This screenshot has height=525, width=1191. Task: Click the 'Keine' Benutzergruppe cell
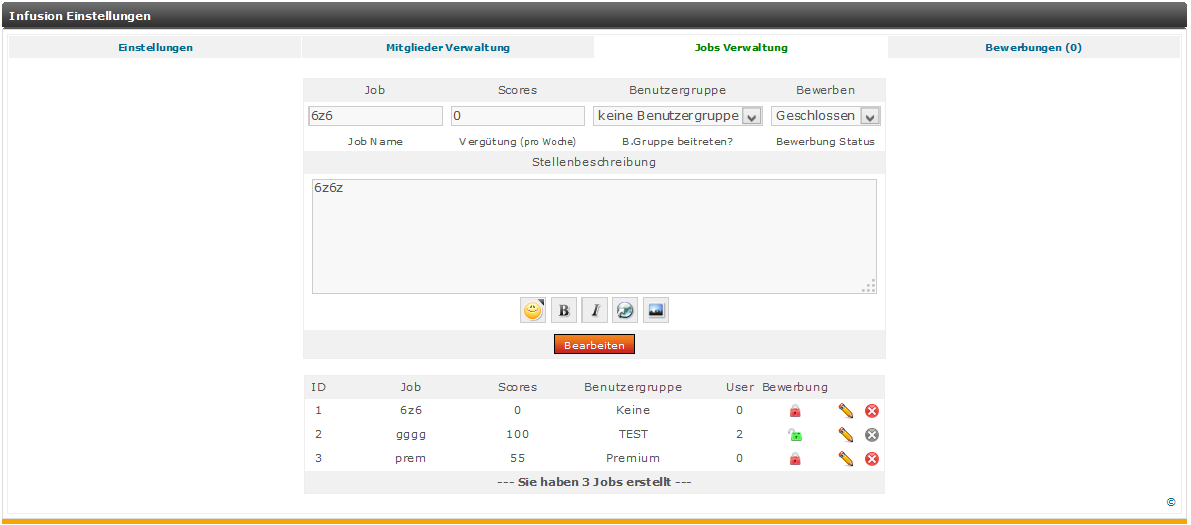coord(633,410)
